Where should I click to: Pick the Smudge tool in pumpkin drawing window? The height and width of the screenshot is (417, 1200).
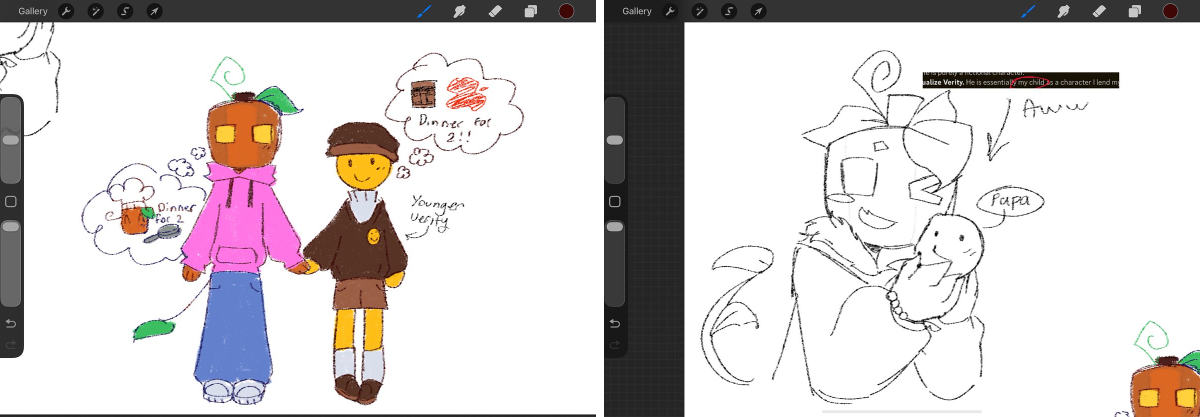pos(461,11)
